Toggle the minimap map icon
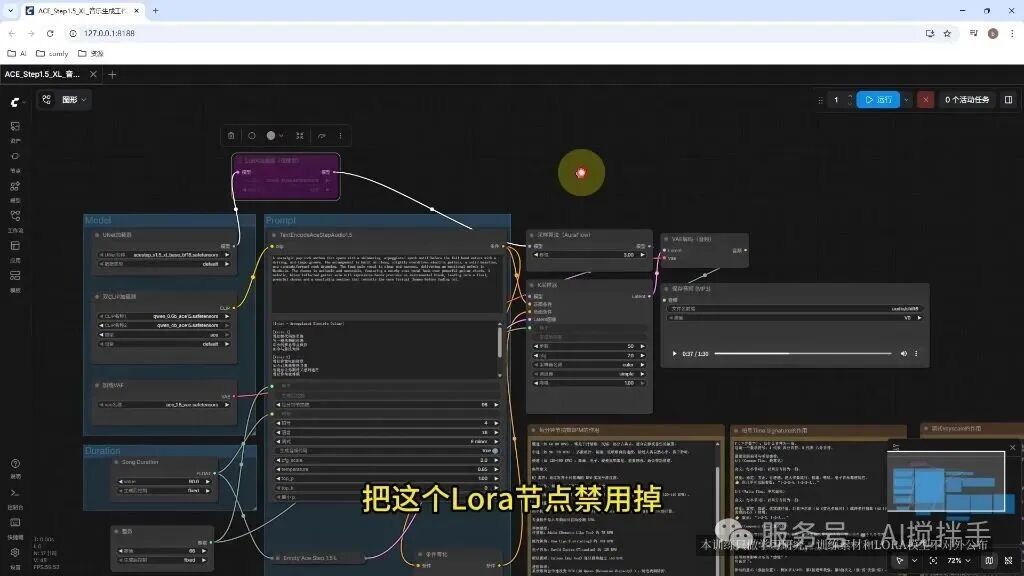This screenshot has width=1024, height=576. pos(989,560)
